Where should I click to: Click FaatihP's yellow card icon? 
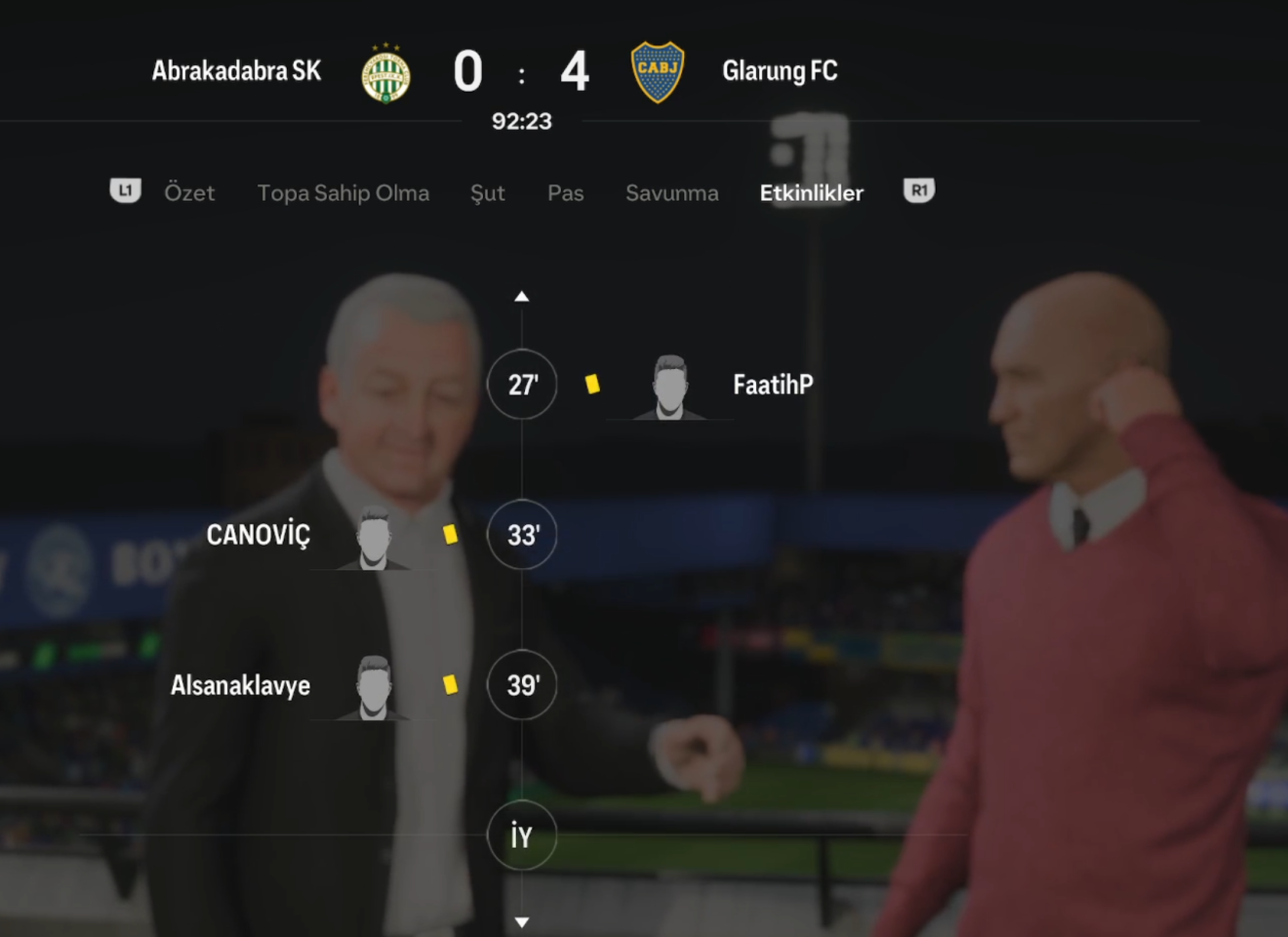click(x=592, y=385)
